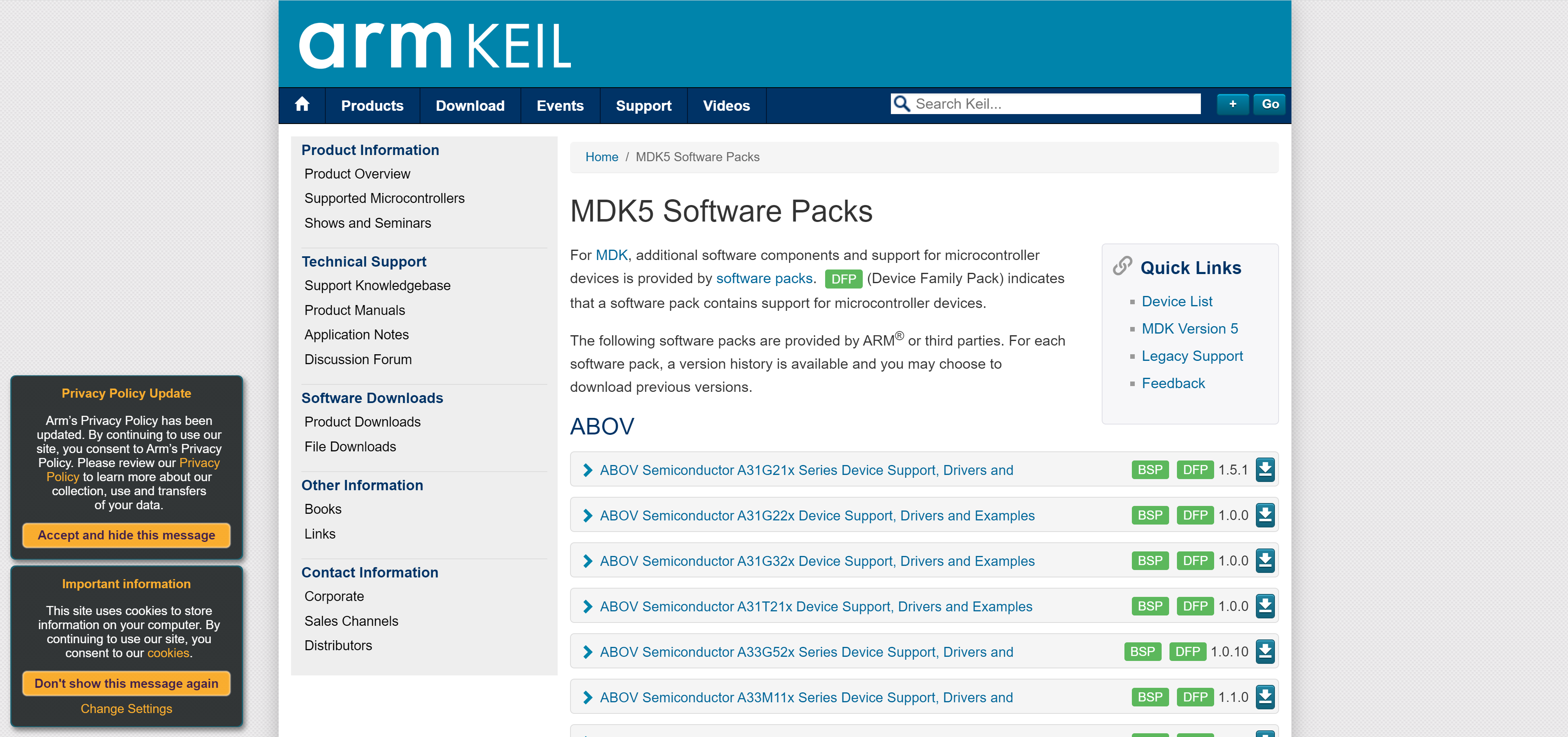Open the Support menu item
Screen dimensions: 1568x737
coord(643,106)
